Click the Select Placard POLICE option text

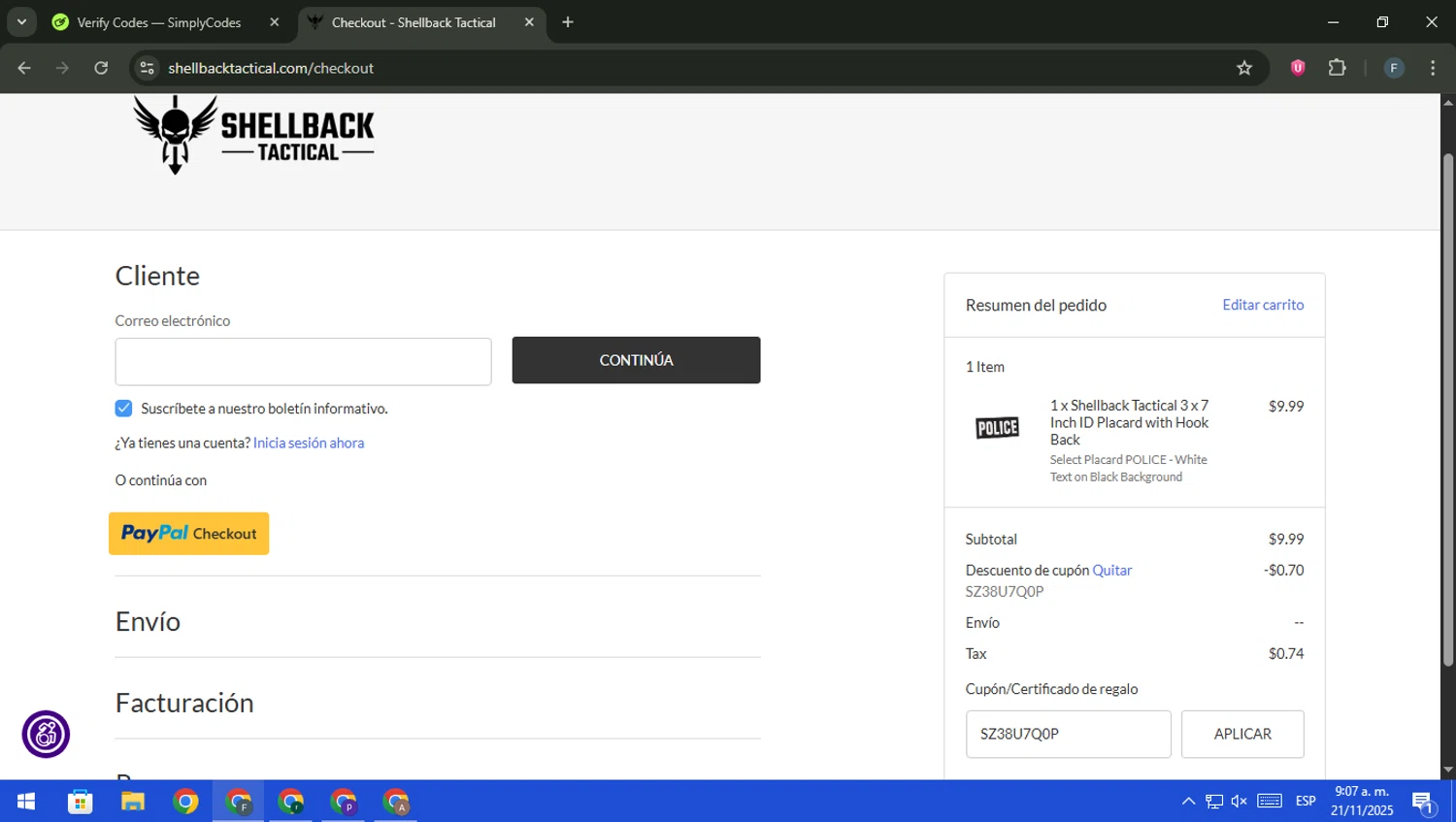click(1129, 468)
